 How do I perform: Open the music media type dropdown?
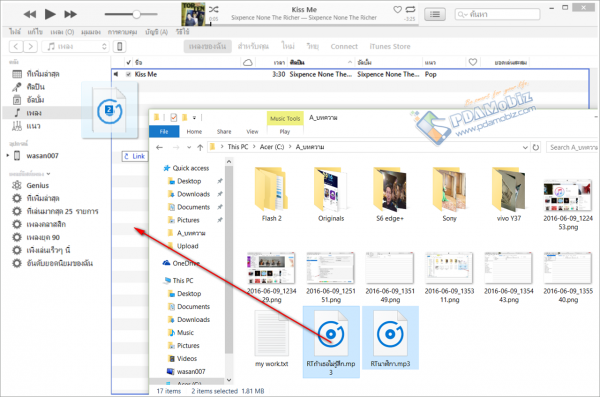click(75, 47)
